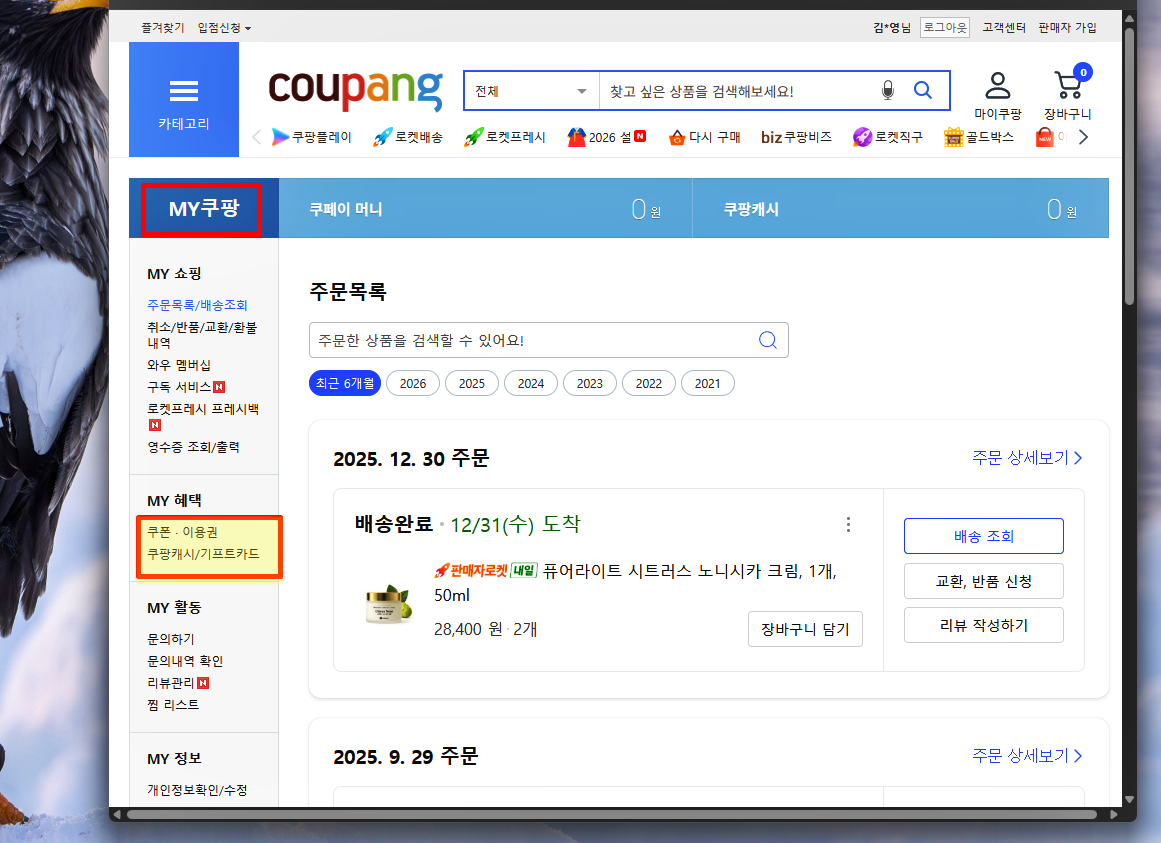The width and height of the screenshot is (1161, 843).
Task: Click the 쿠팡캐시 balance panel
Action: 900,209
